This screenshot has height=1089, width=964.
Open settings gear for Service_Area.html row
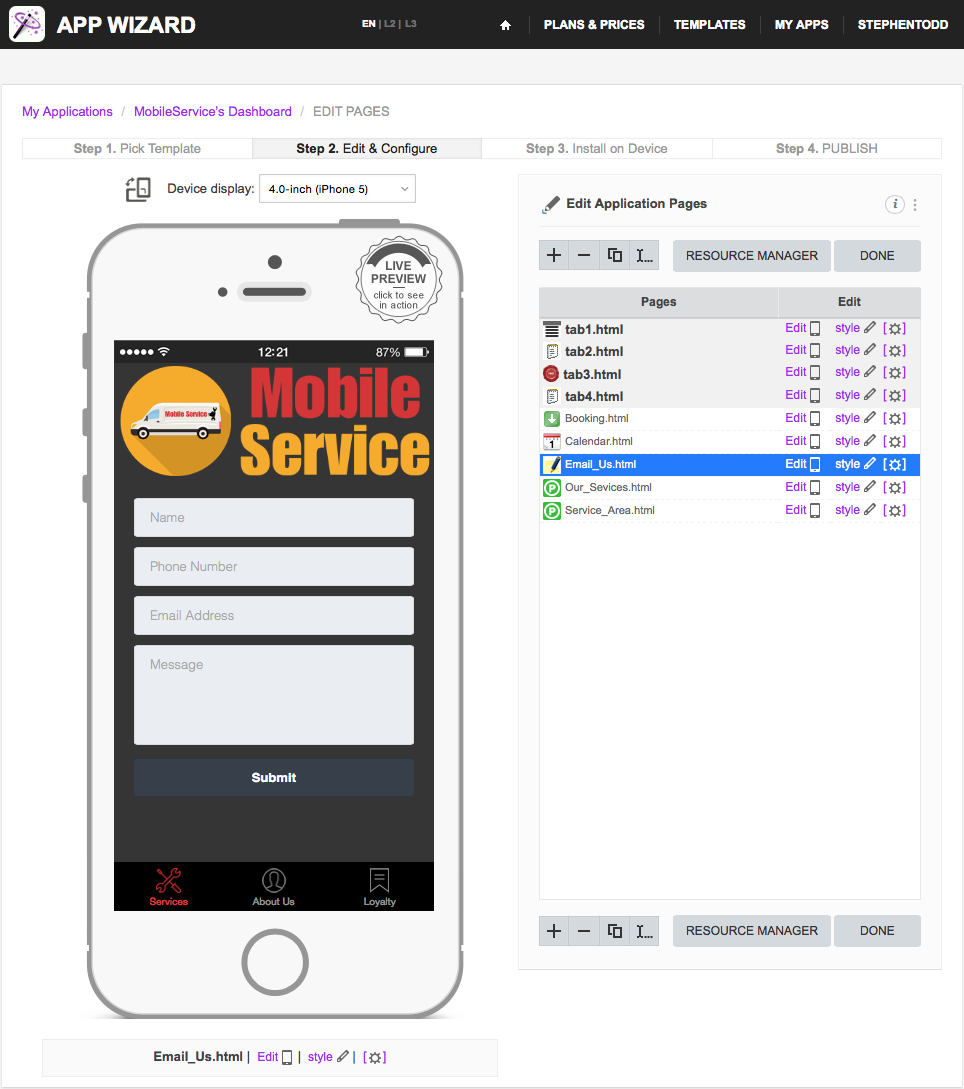[x=895, y=510]
